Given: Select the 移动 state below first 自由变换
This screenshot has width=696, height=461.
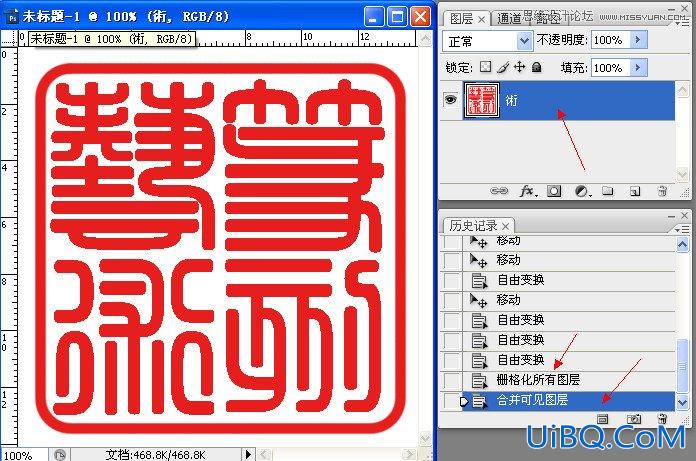Looking at the screenshot, I should click(x=568, y=300).
